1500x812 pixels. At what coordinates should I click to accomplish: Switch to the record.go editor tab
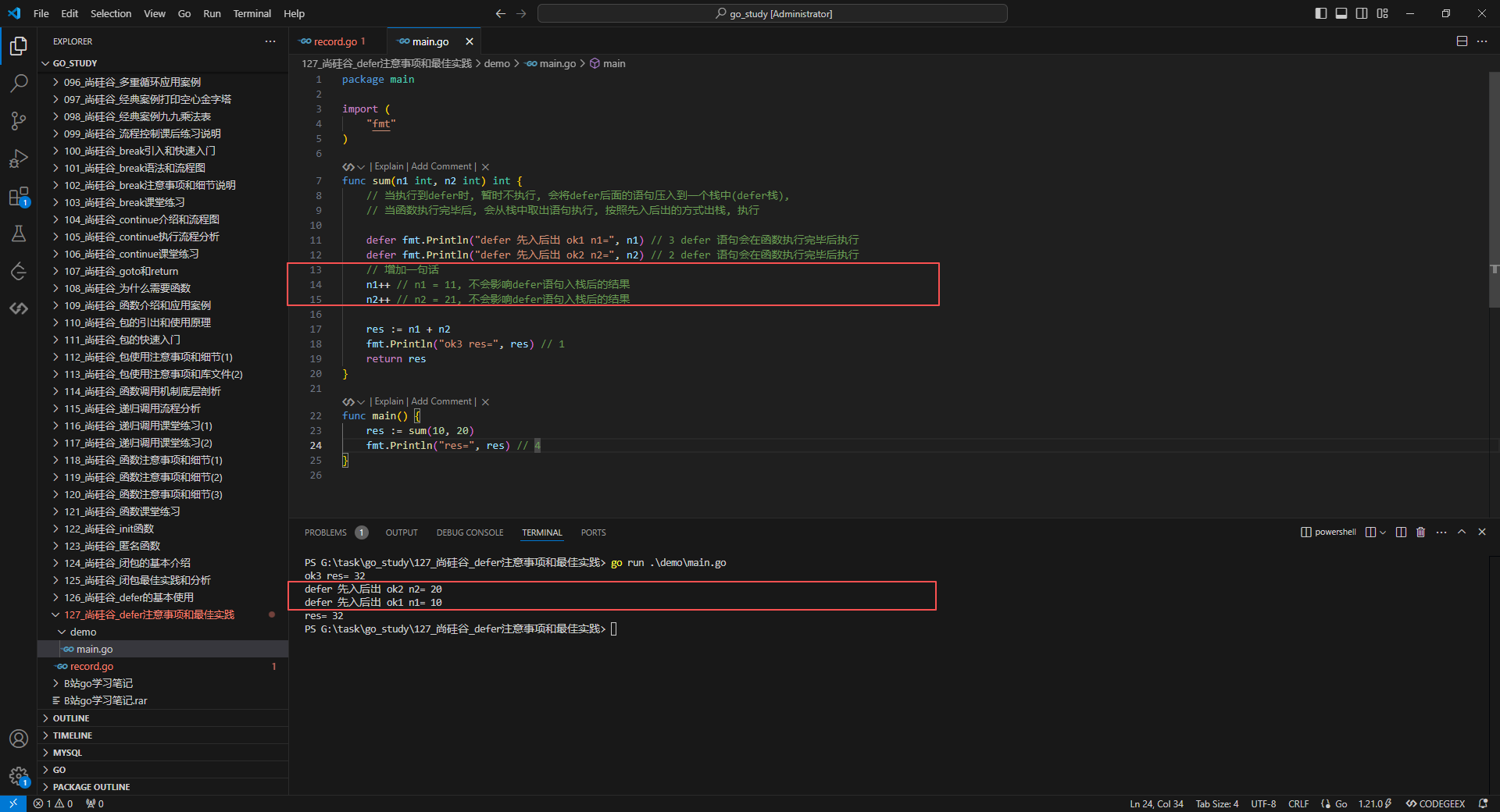pos(337,41)
